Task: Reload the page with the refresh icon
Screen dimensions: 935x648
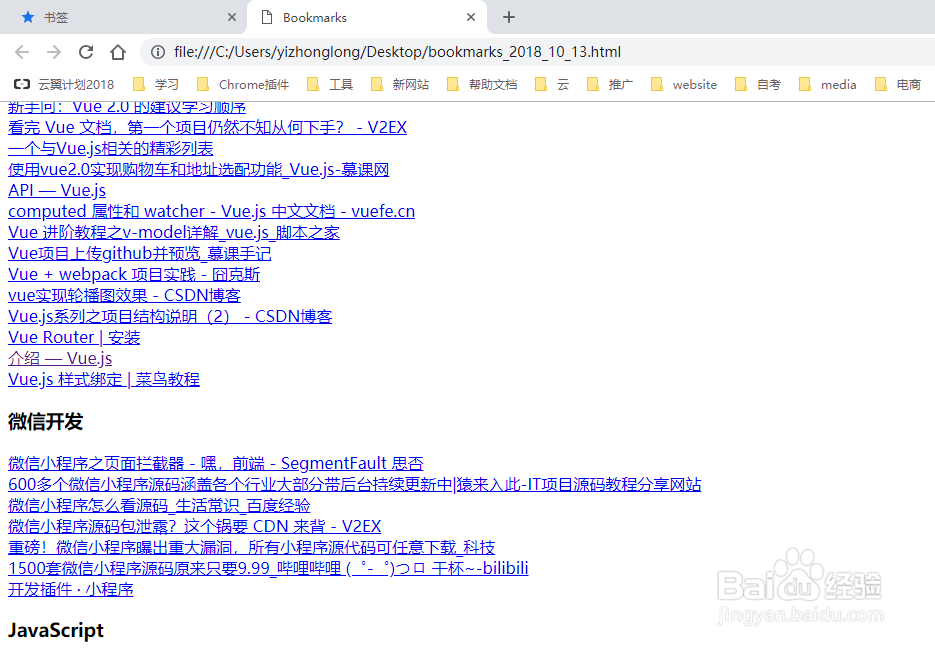Action: click(x=86, y=52)
